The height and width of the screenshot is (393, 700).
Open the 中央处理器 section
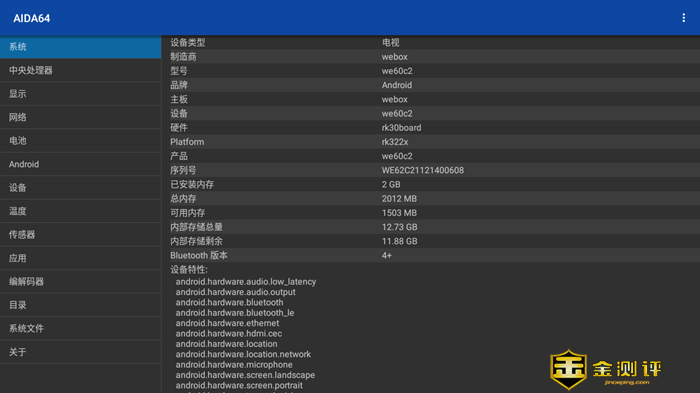click(x=80, y=71)
